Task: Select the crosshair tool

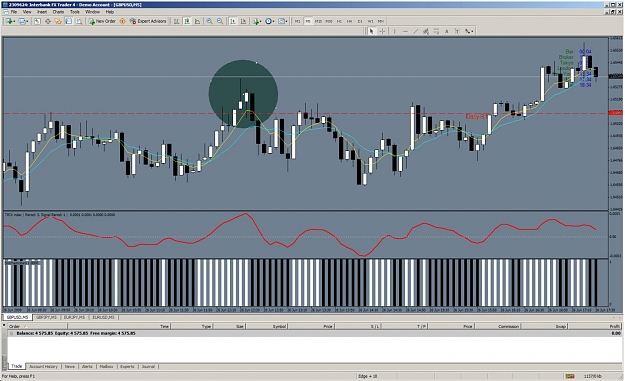Action: tap(382, 31)
